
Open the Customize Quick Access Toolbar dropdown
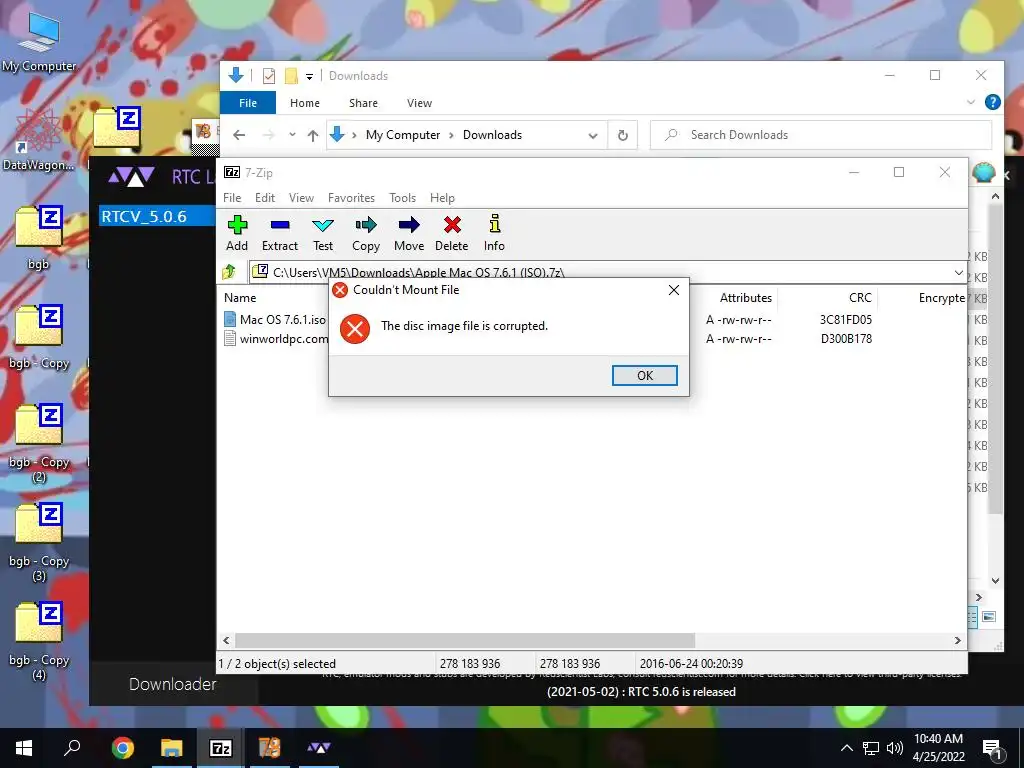click(x=310, y=76)
